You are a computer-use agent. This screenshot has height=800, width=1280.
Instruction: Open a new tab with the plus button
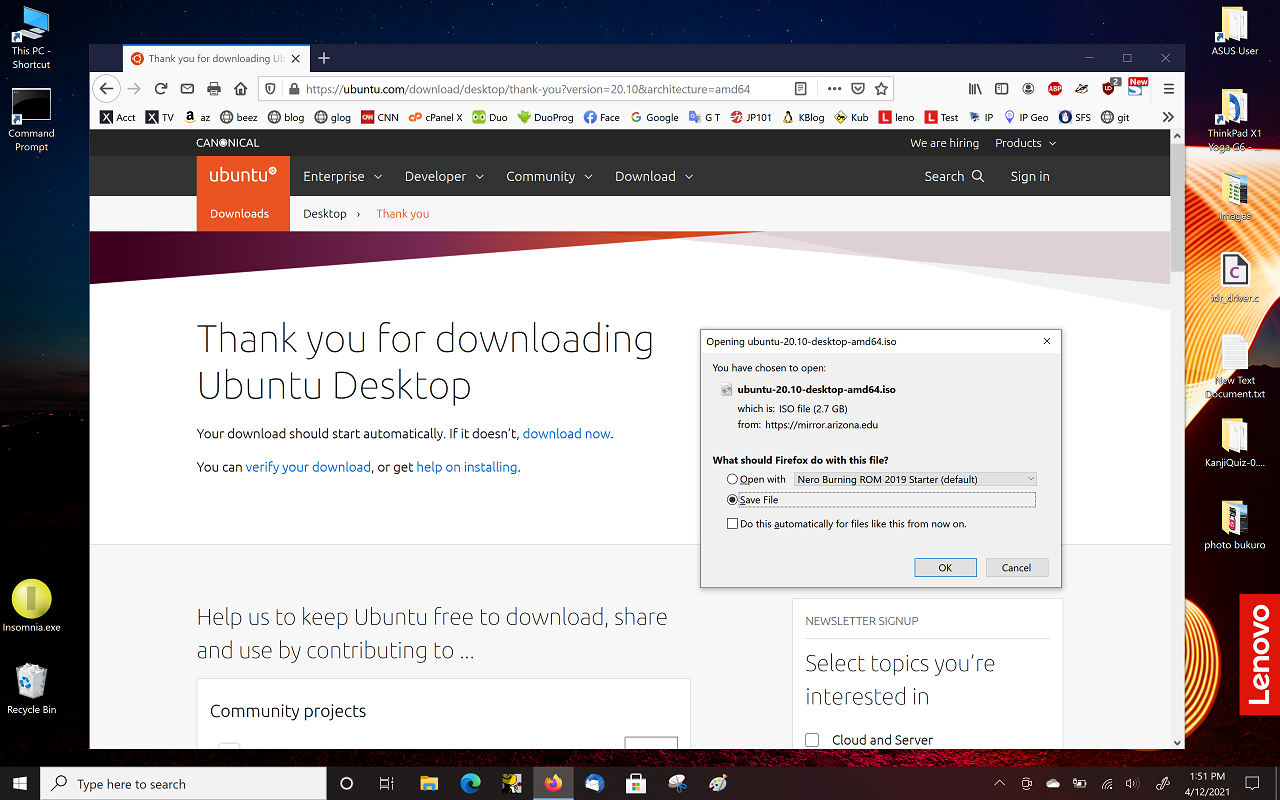324,58
